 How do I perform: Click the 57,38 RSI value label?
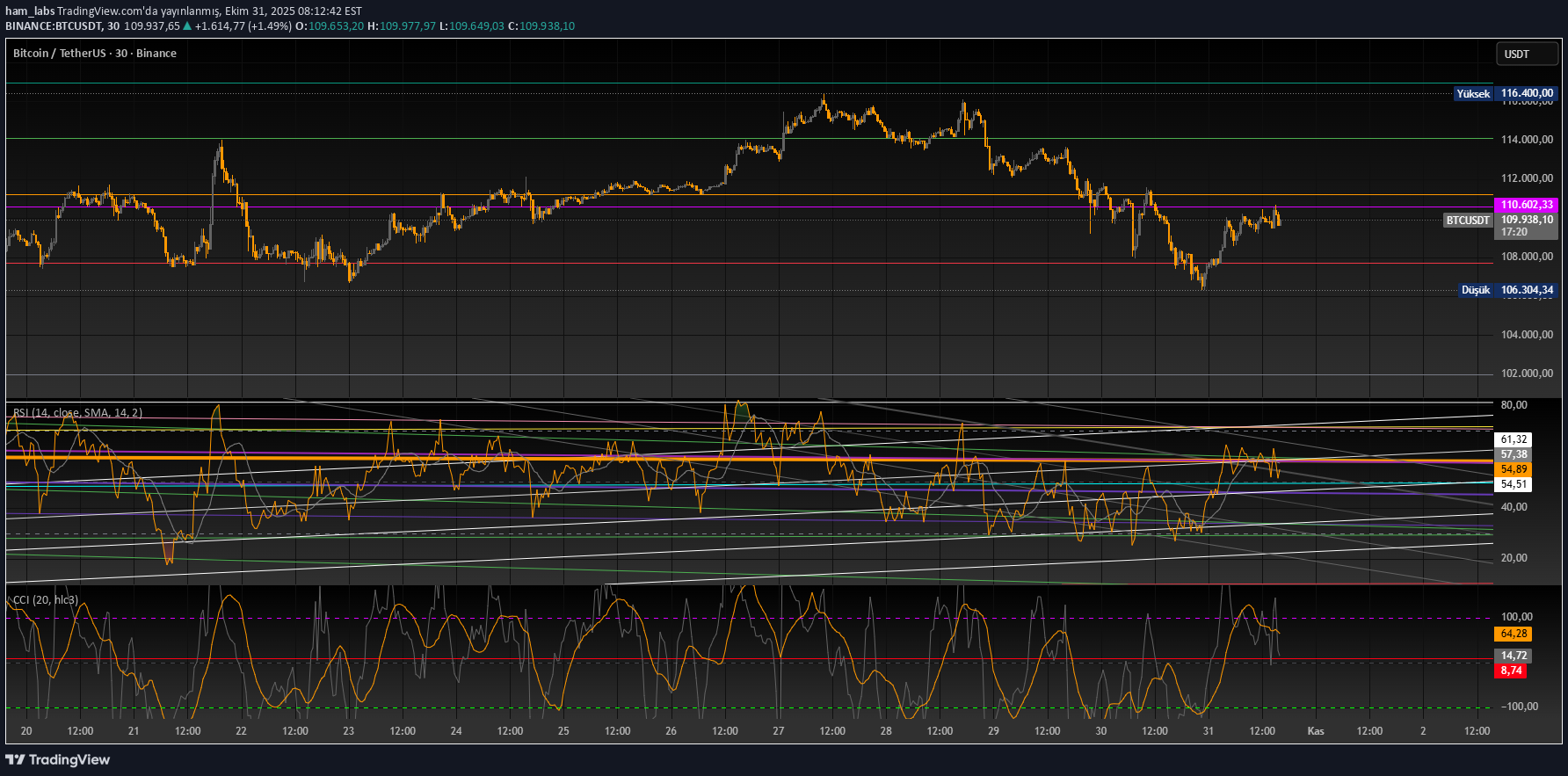tap(1513, 454)
